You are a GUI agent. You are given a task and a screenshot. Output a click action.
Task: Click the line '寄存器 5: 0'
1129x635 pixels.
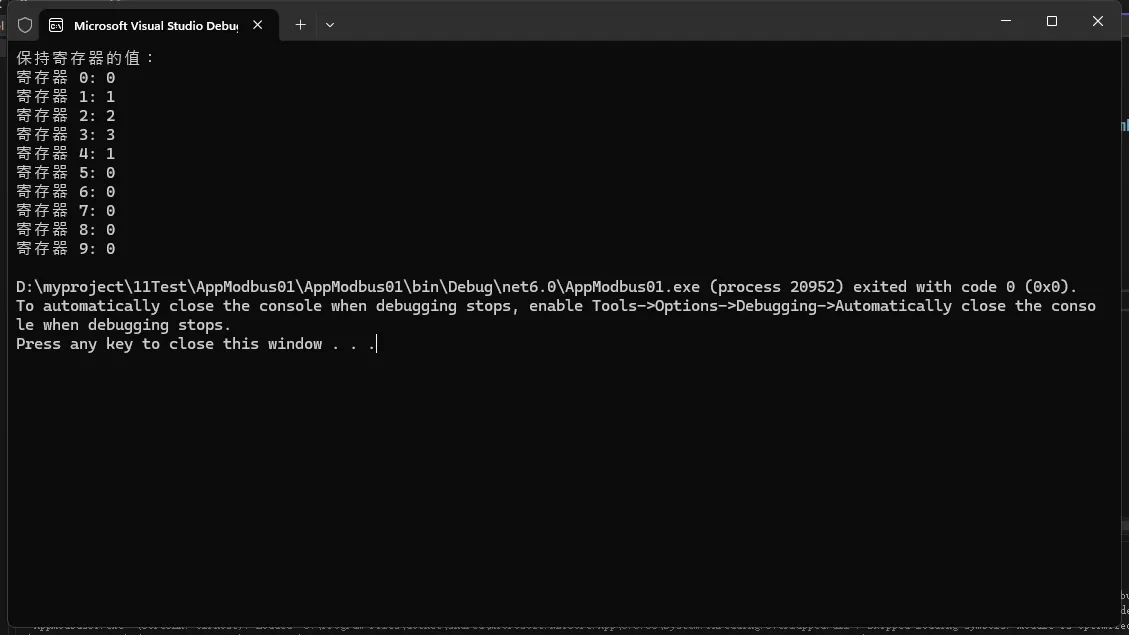[66, 173]
